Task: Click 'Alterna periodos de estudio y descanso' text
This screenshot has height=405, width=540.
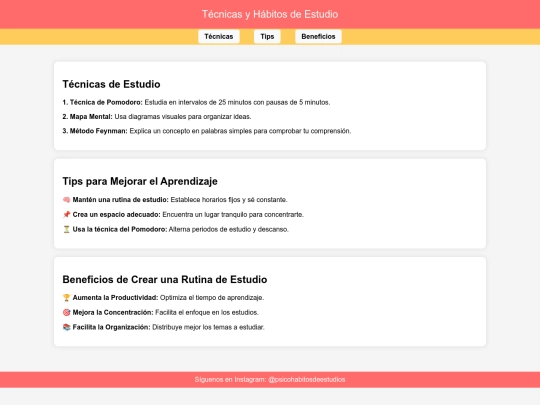Action: (229, 229)
